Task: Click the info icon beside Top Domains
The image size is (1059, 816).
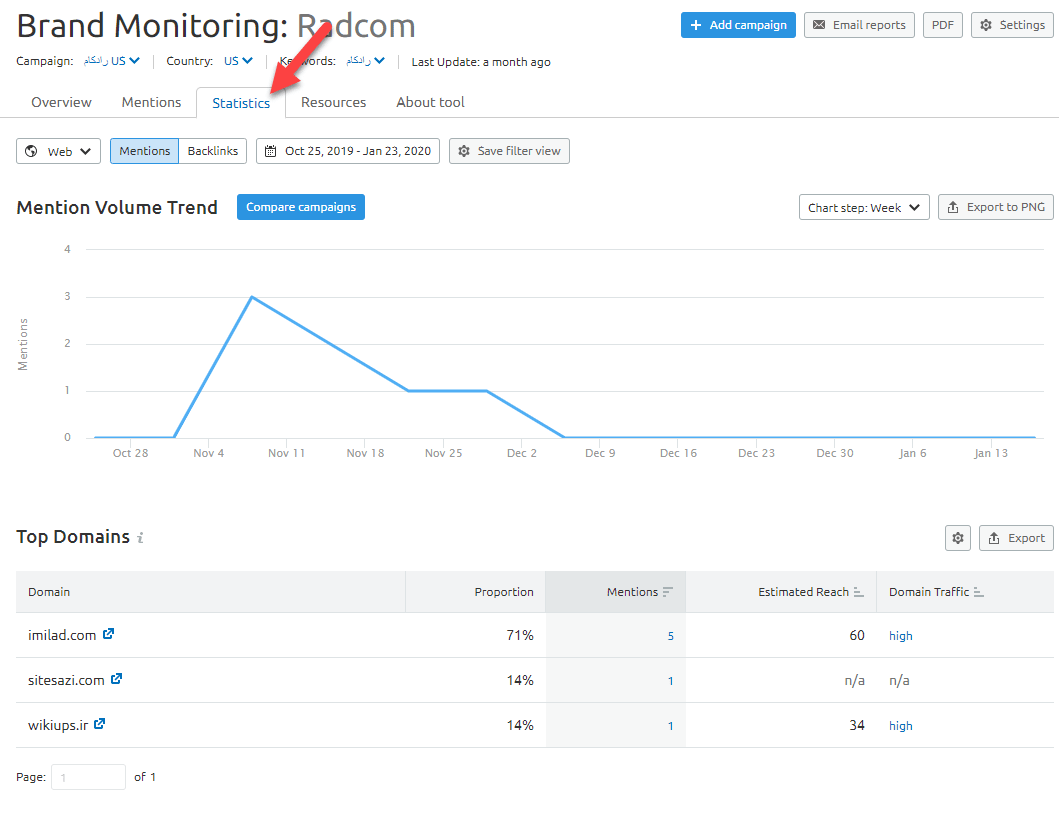Action: pos(140,538)
